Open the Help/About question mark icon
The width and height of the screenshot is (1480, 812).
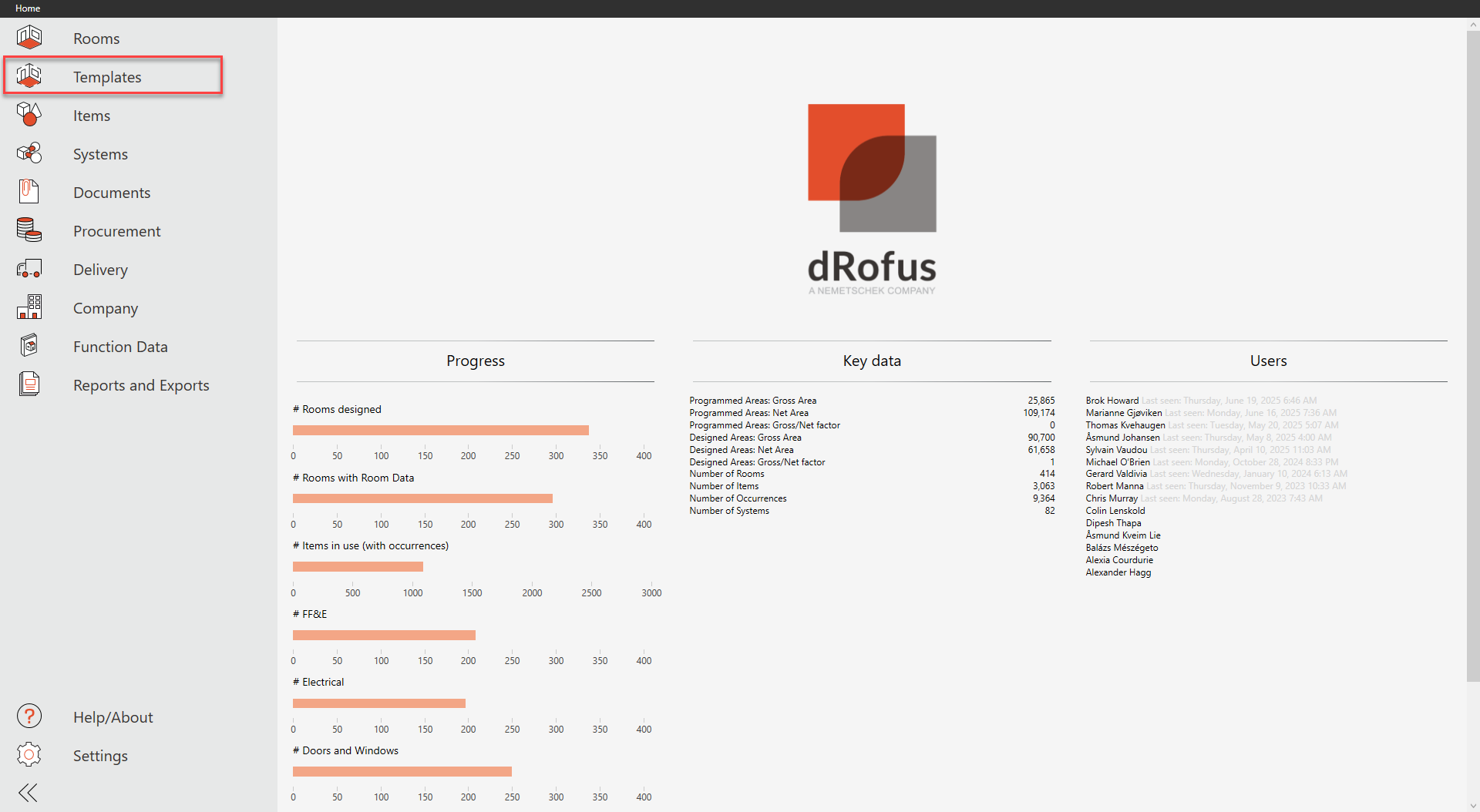point(29,716)
